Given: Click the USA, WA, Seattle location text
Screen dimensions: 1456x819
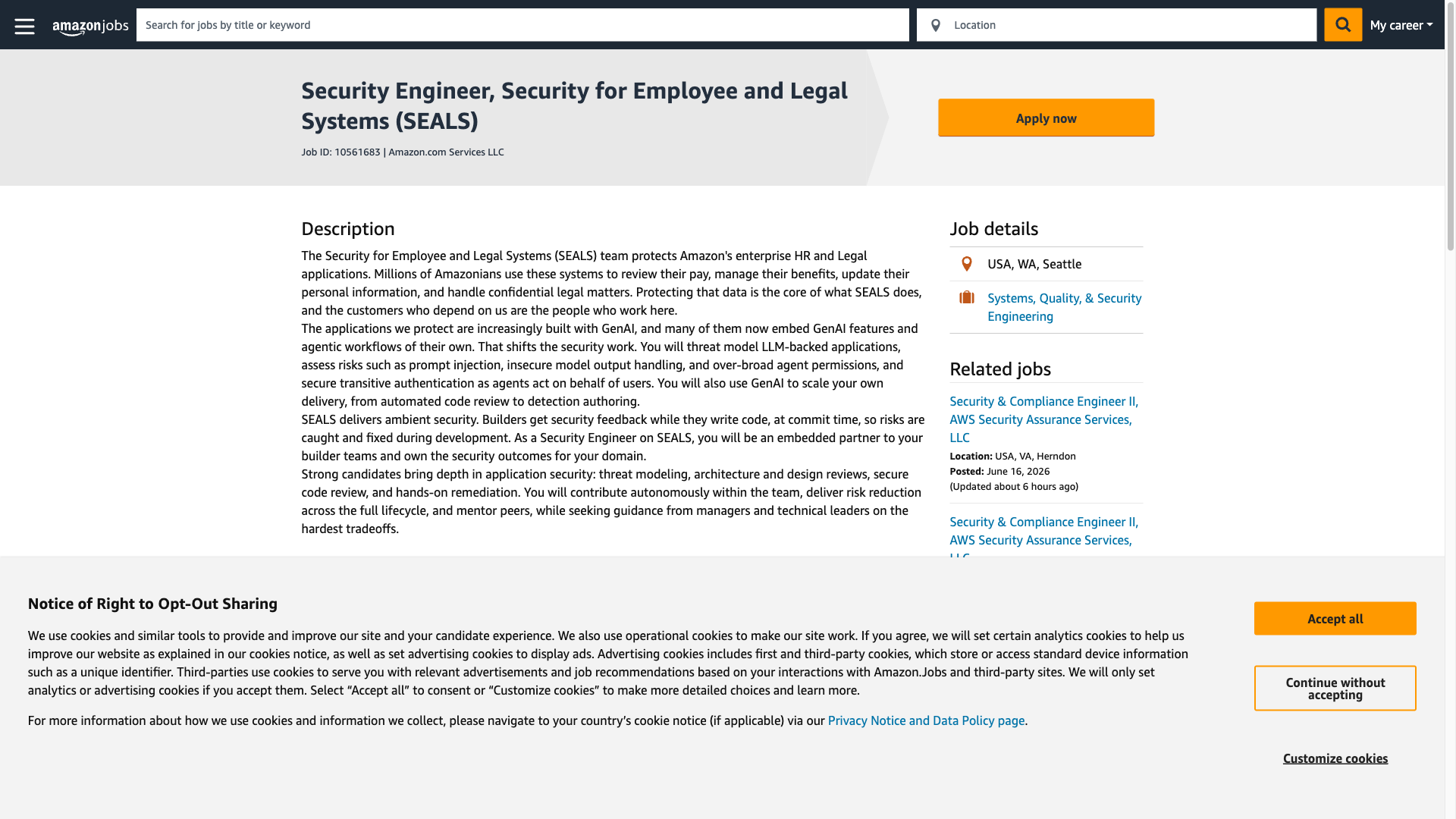Looking at the screenshot, I should point(1034,264).
